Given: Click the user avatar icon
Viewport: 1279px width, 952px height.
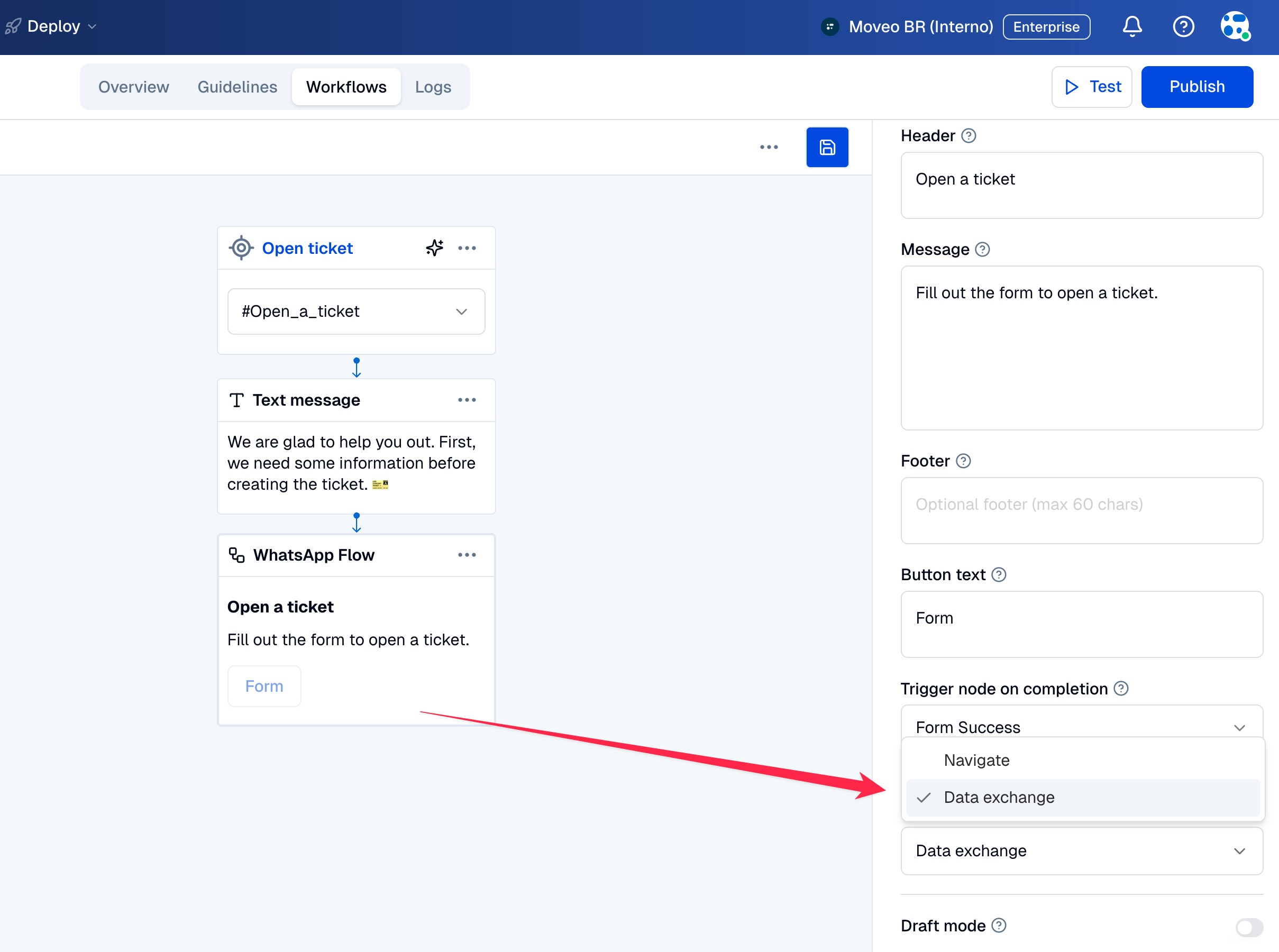Looking at the screenshot, I should pos(1235,26).
